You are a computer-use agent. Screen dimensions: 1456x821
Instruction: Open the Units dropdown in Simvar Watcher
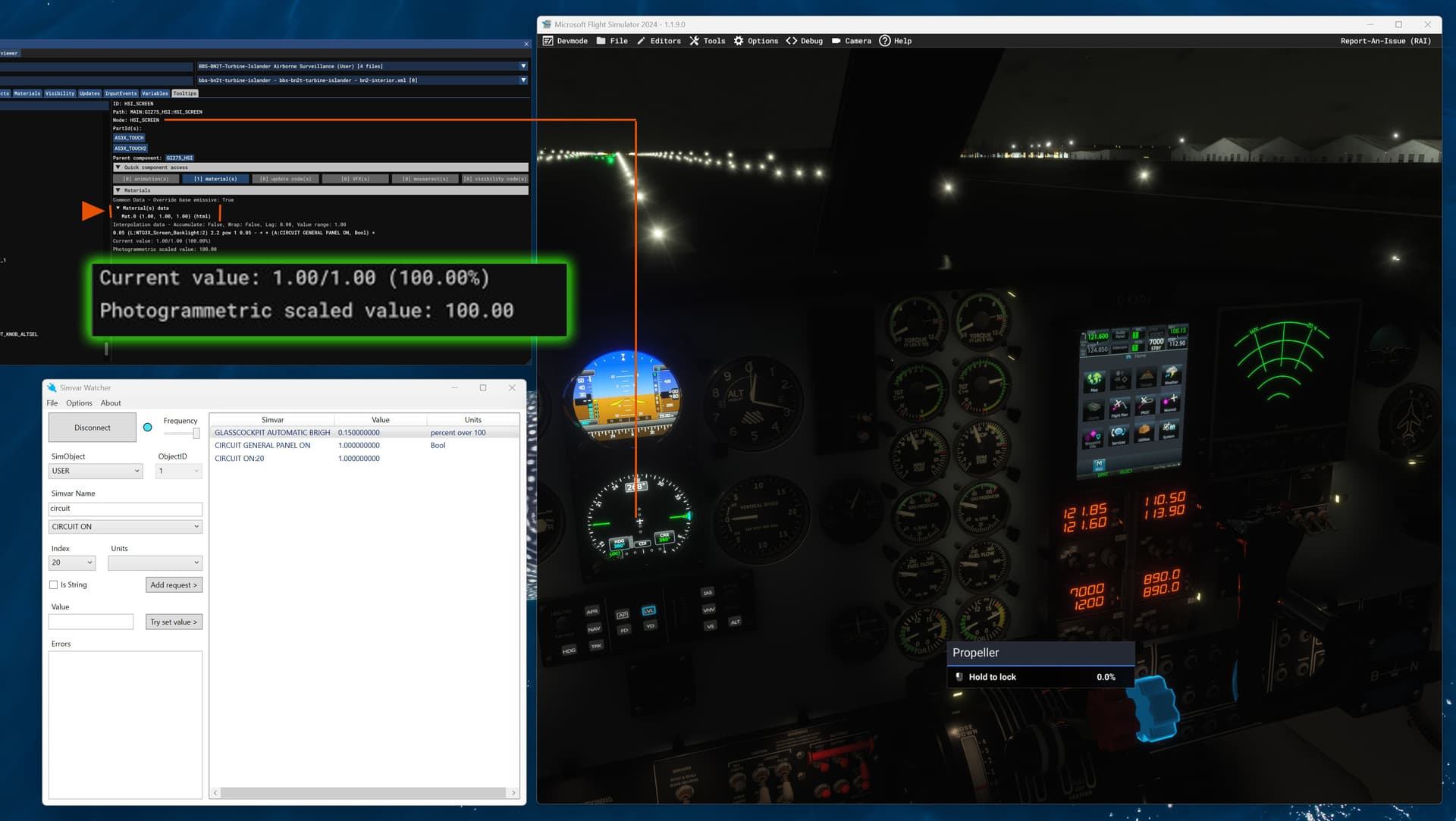point(155,562)
